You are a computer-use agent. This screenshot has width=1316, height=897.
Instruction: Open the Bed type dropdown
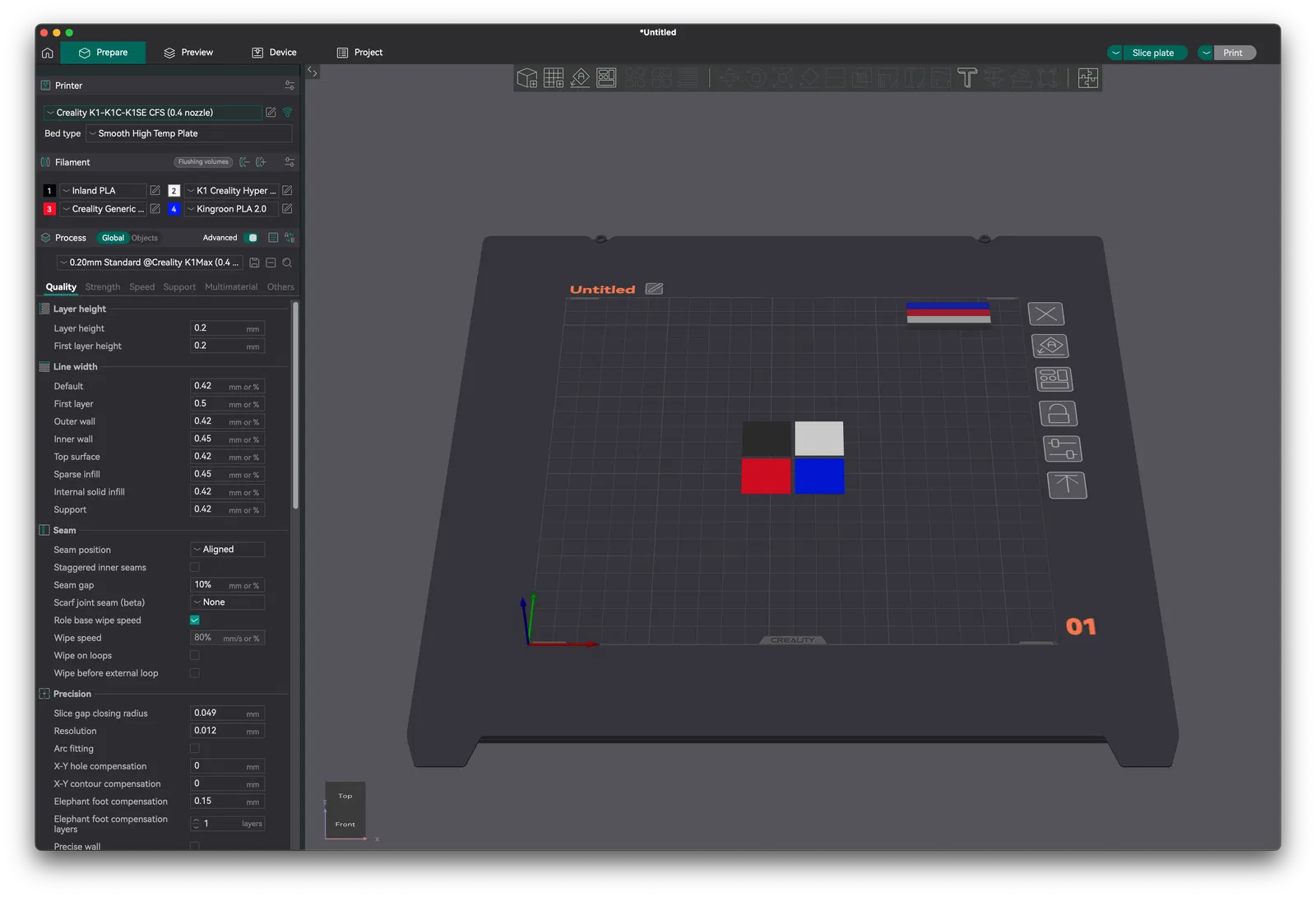[189, 133]
